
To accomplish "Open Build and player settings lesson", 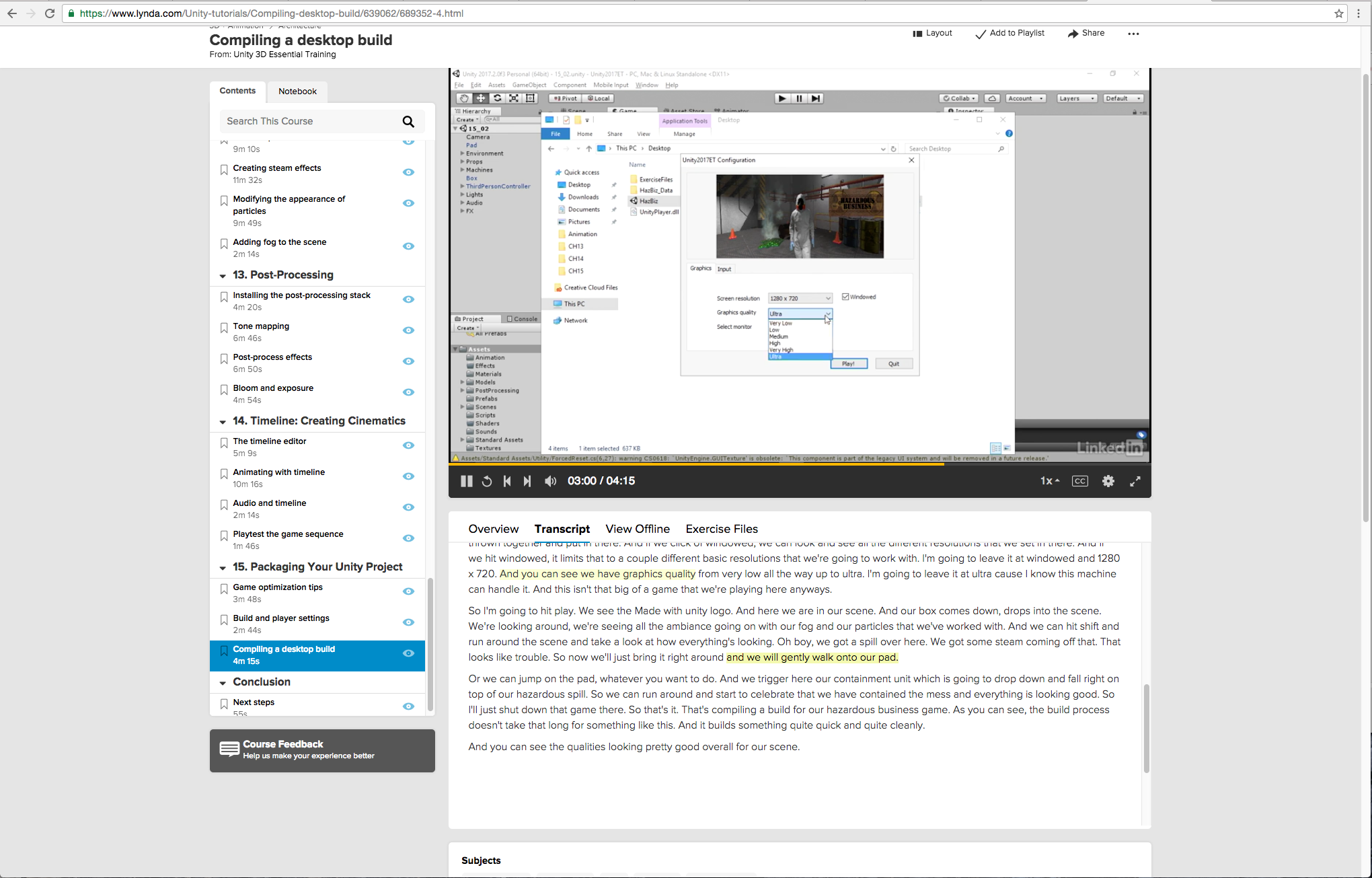I will coord(281,618).
